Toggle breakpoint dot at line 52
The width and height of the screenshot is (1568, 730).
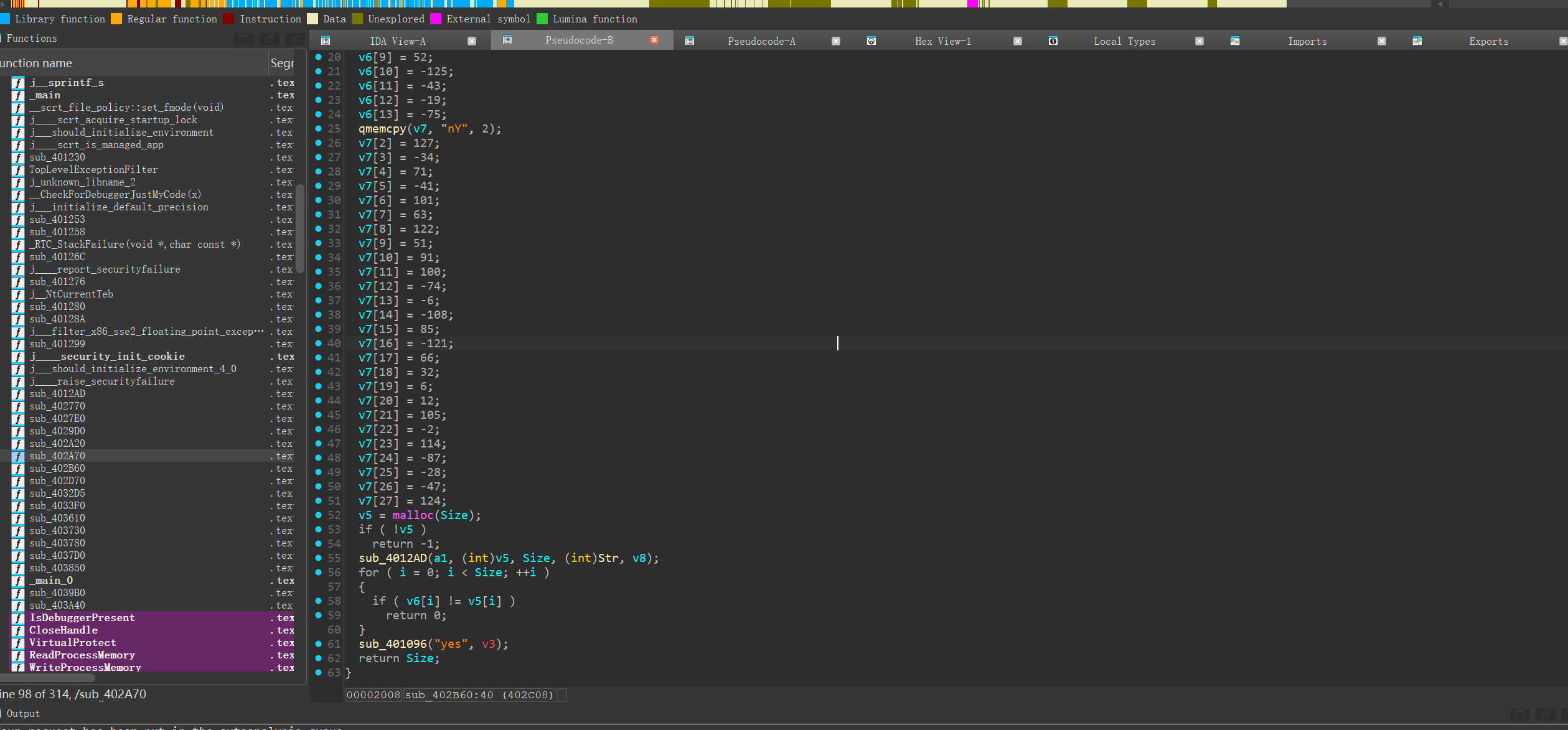pos(318,515)
